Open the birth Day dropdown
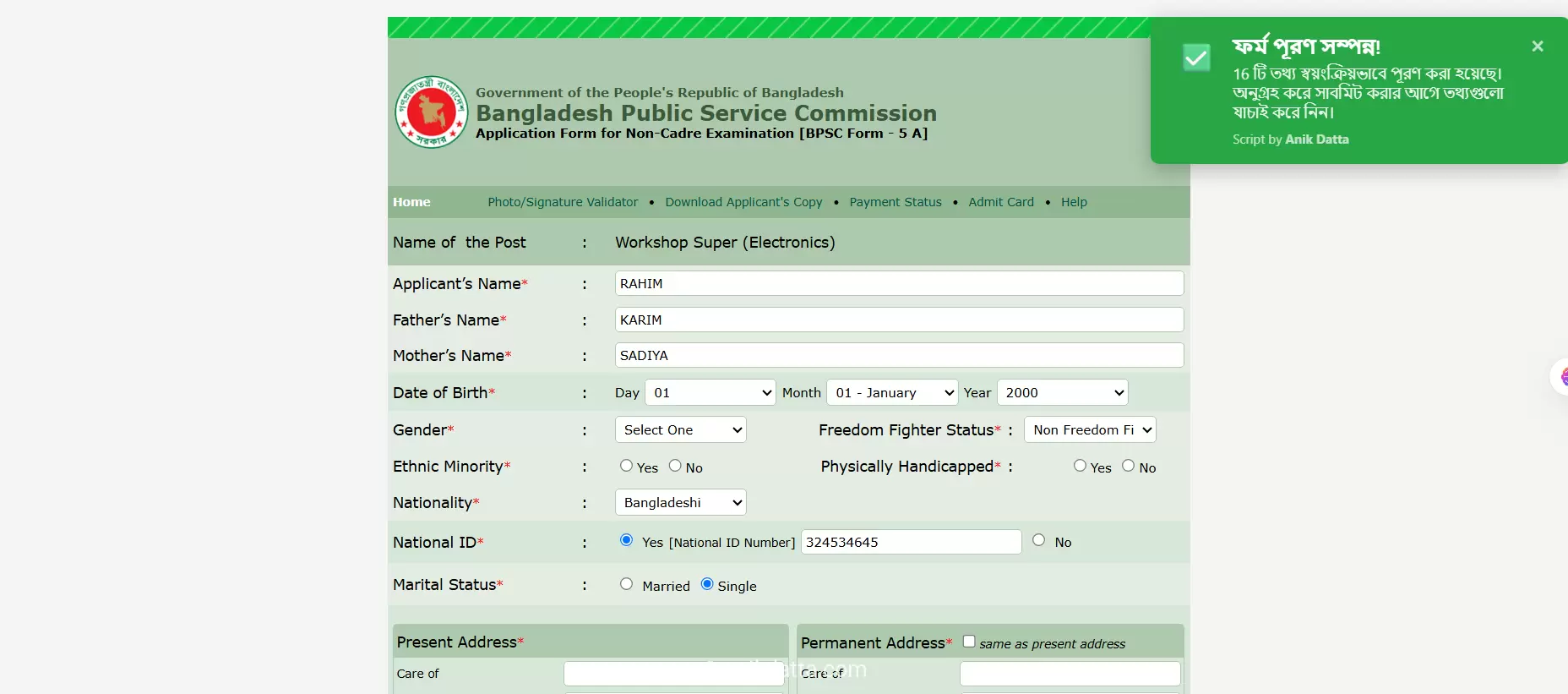 [710, 392]
